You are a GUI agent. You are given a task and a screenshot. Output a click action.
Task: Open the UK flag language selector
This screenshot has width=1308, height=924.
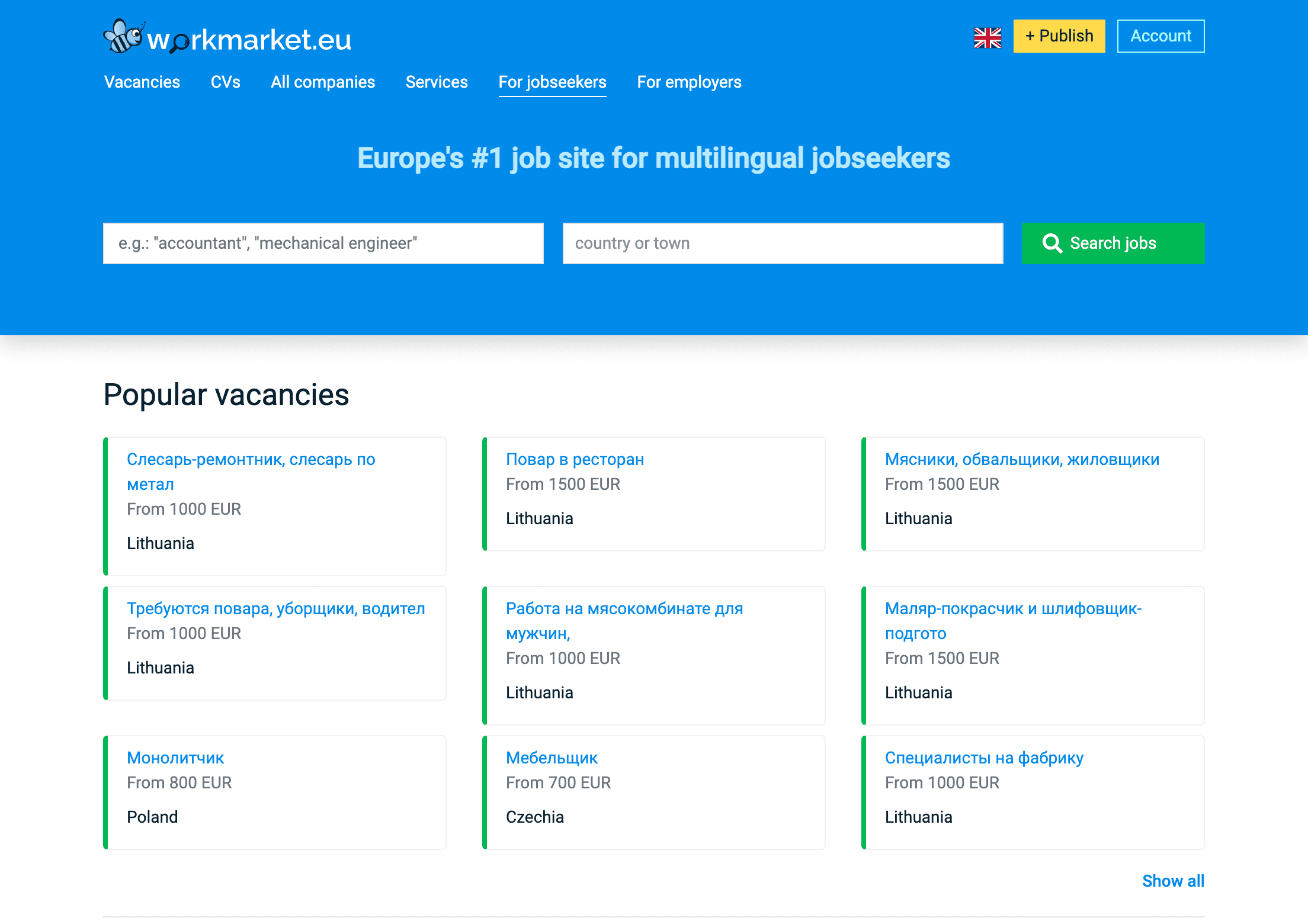tap(987, 37)
